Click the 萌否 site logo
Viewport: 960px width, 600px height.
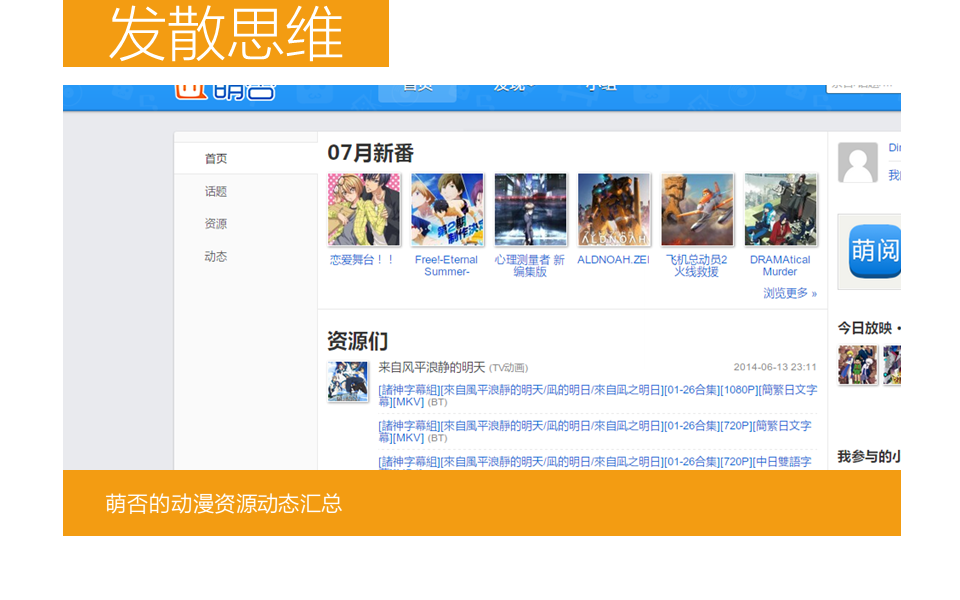tap(226, 91)
